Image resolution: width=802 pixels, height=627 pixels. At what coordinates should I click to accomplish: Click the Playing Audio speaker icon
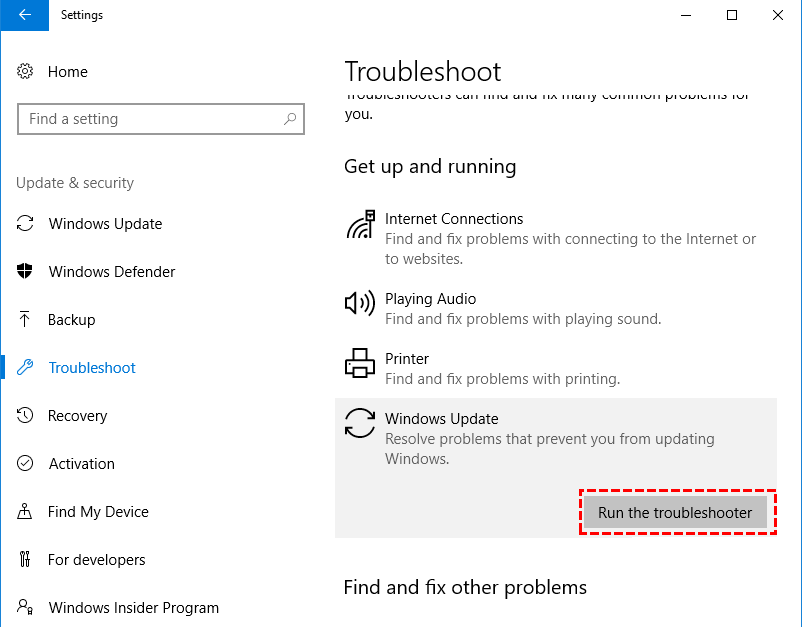[x=360, y=304]
